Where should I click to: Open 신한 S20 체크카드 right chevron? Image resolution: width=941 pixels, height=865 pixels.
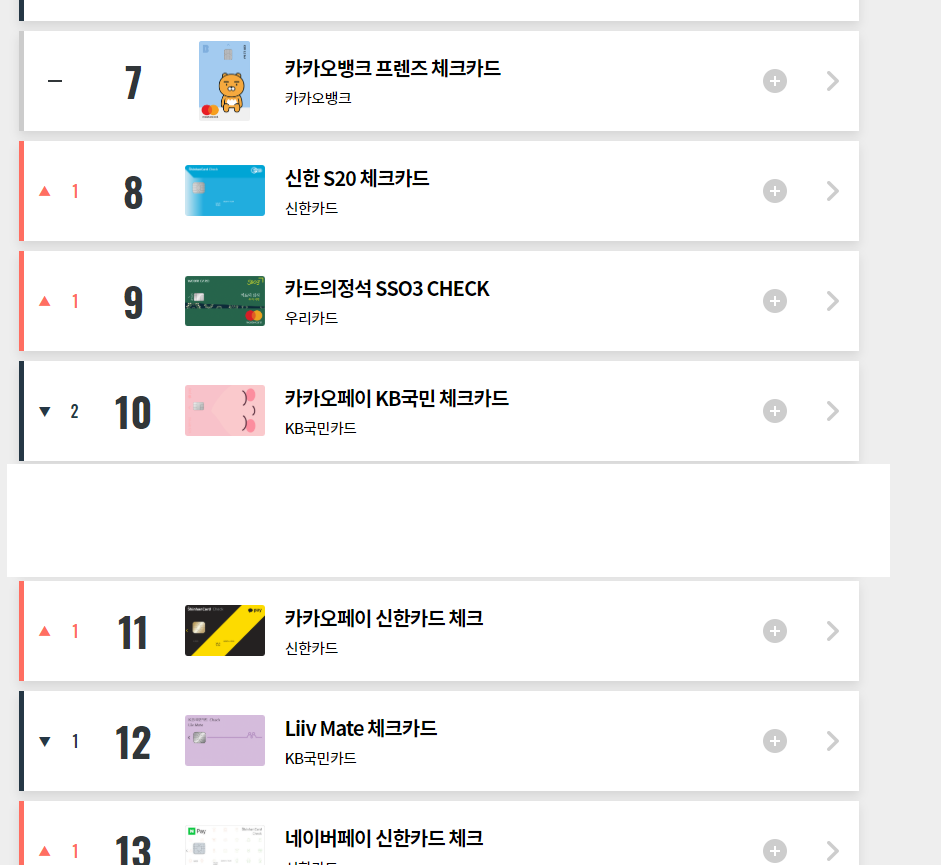(833, 191)
